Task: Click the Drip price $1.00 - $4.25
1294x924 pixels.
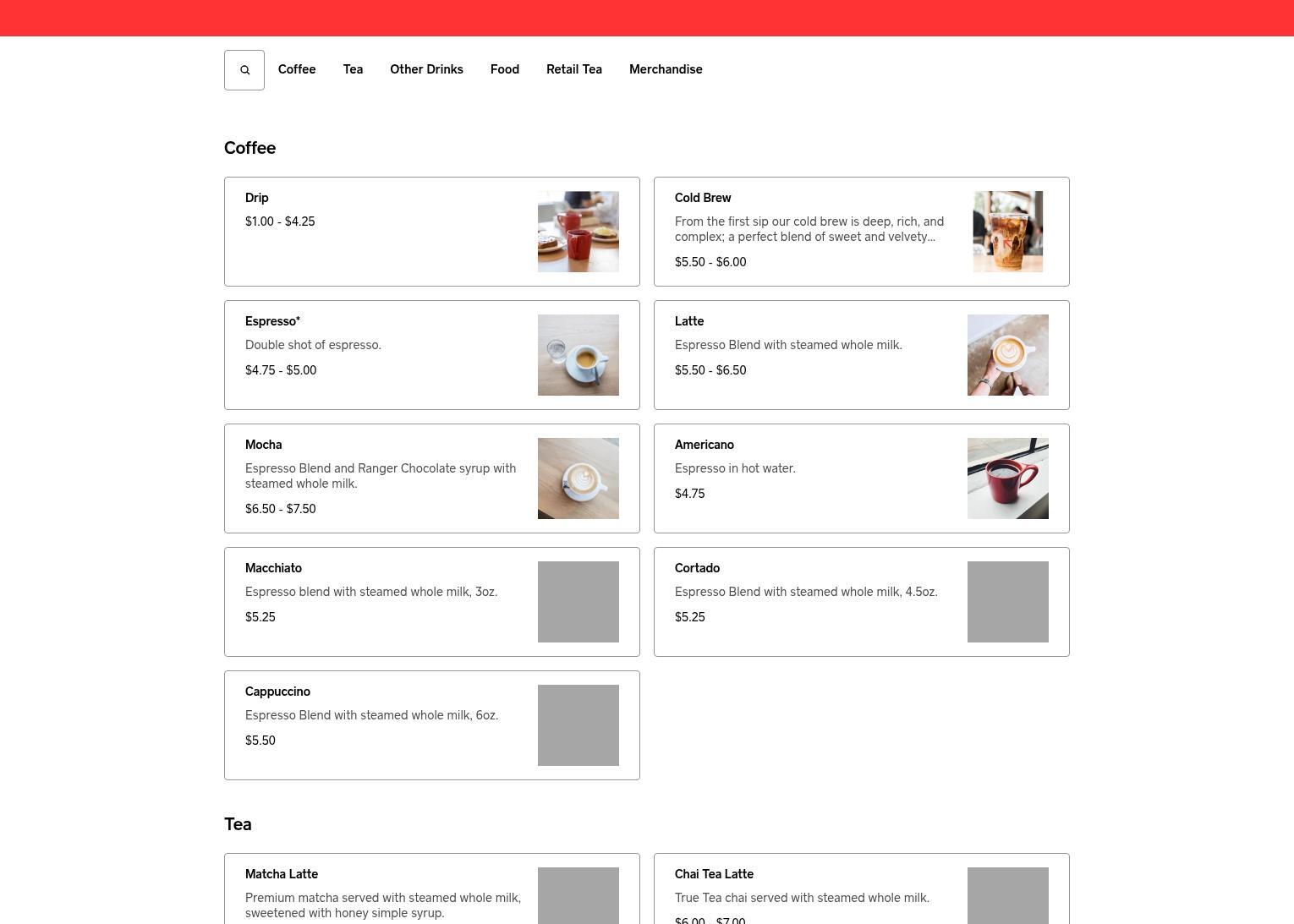Action: tap(280, 221)
